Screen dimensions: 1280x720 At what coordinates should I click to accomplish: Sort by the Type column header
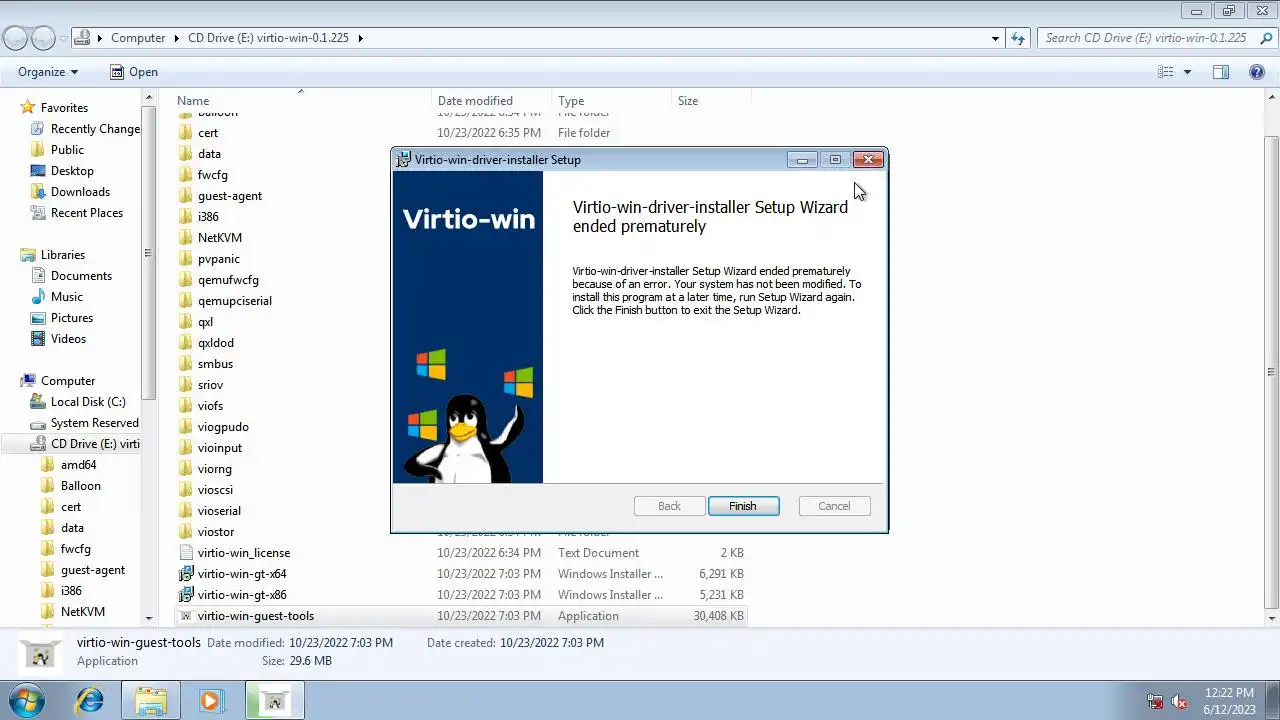(x=612, y=101)
